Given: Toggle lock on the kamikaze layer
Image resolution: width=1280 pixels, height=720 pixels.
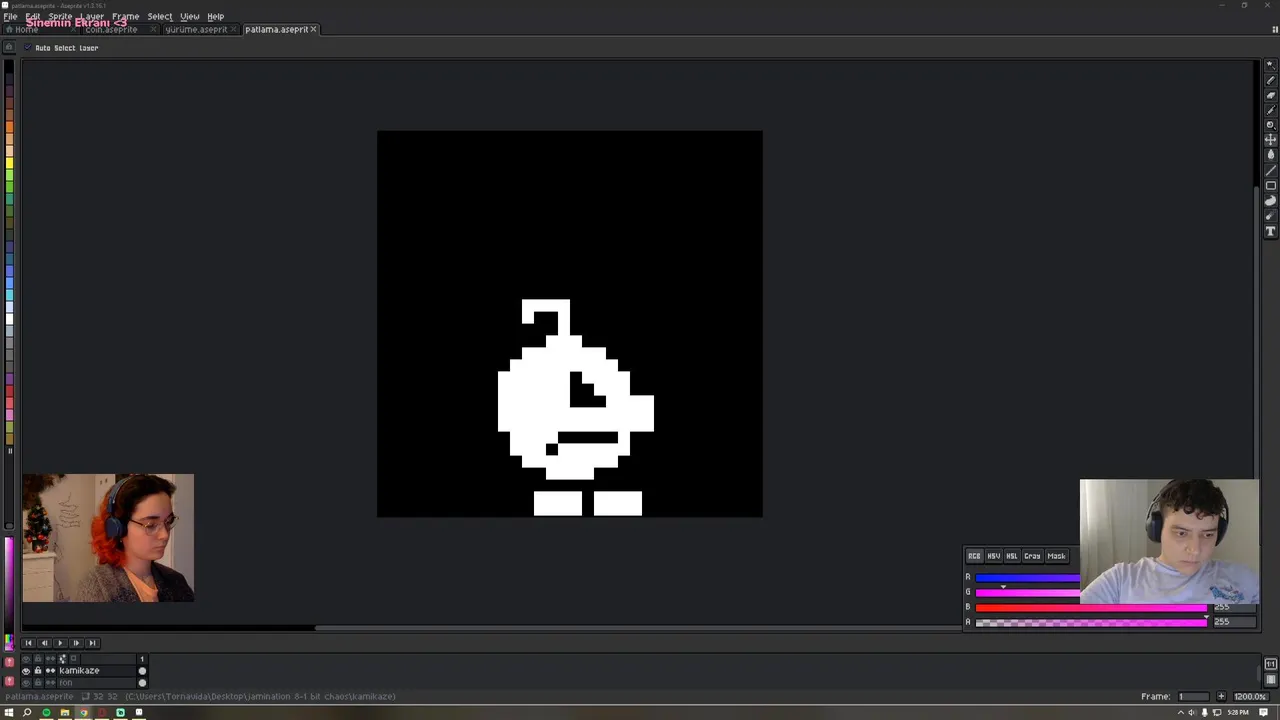Looking at the screenshot, I should pyautogui.click(x=38, y=671).
